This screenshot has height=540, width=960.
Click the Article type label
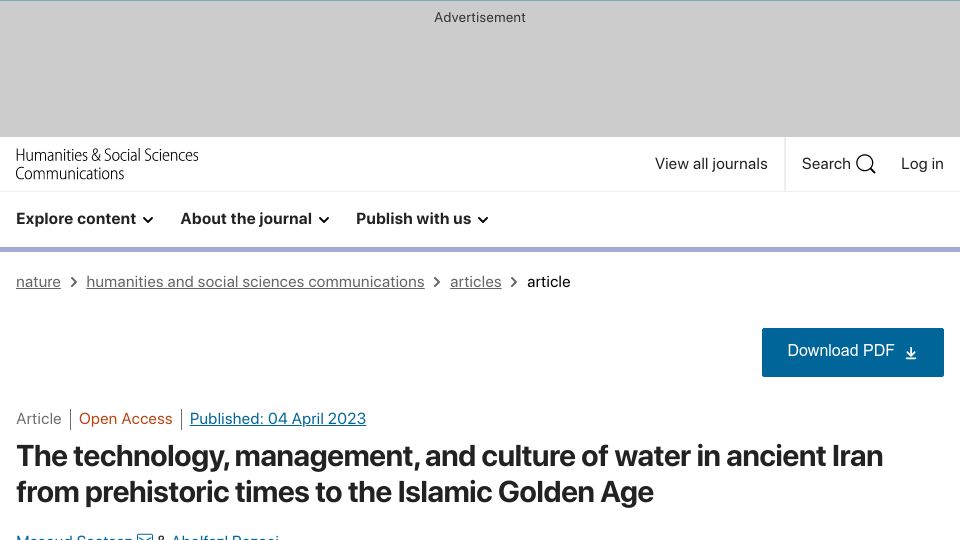coord(39,419)
